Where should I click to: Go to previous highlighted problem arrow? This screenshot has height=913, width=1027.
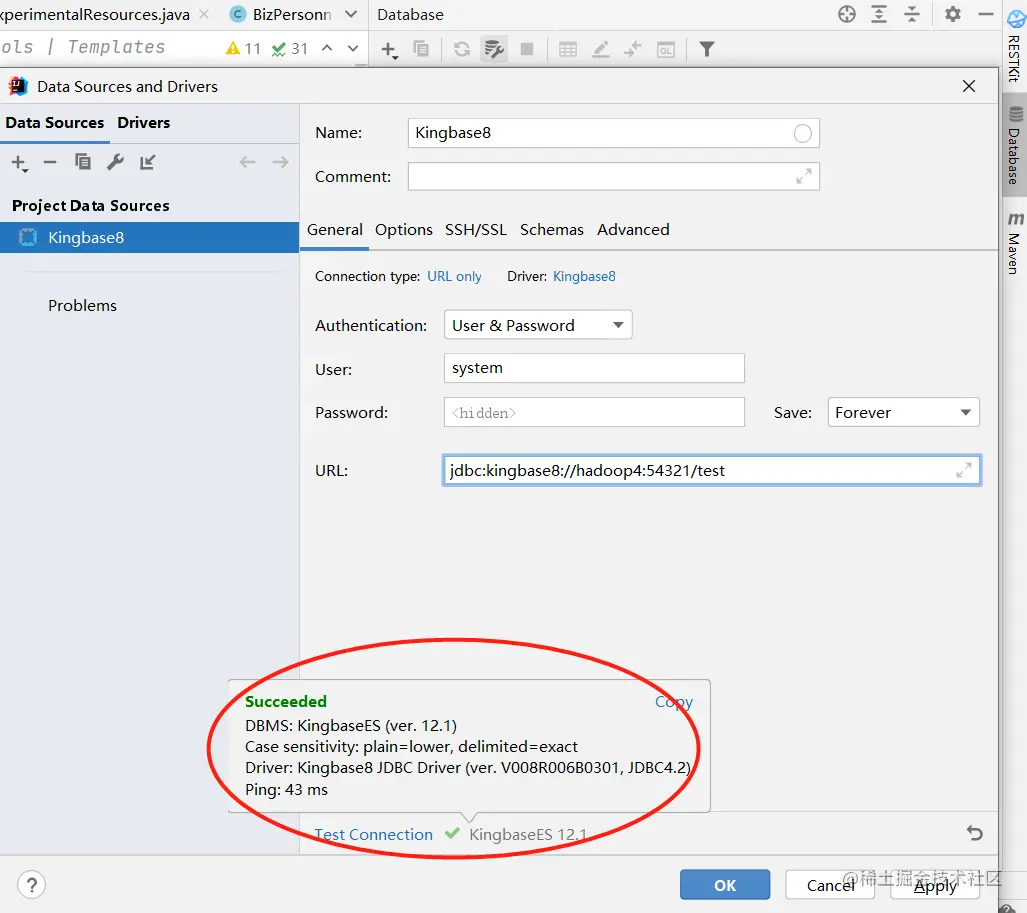[327, 48]
